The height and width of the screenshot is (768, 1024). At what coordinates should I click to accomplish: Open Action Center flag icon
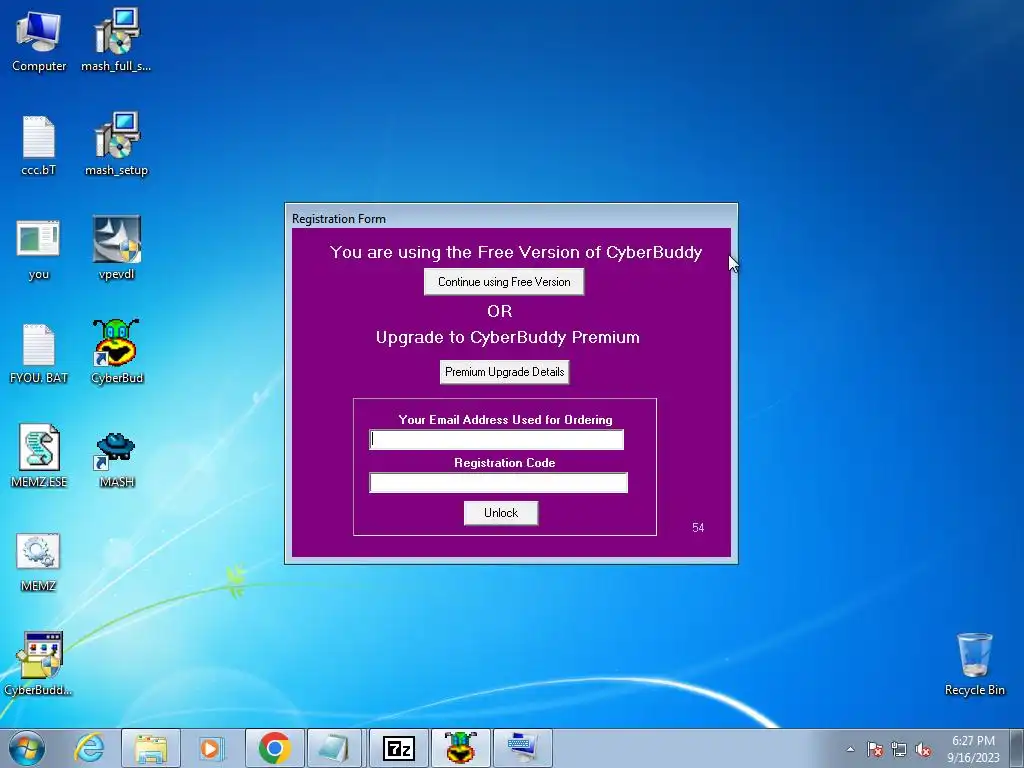tap(875, 749)
